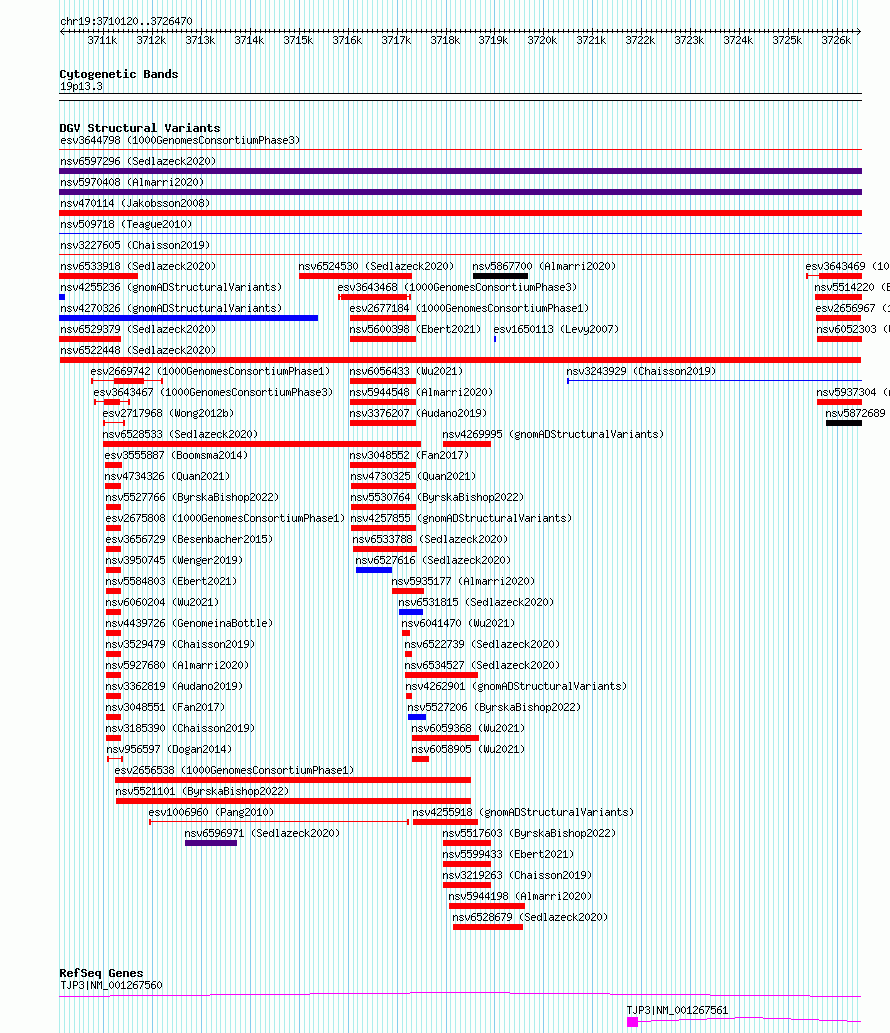The height and width of the screenshot is (1033, 890).
Task: Click the esv3644798 variant label
Action: pos(180,140)
